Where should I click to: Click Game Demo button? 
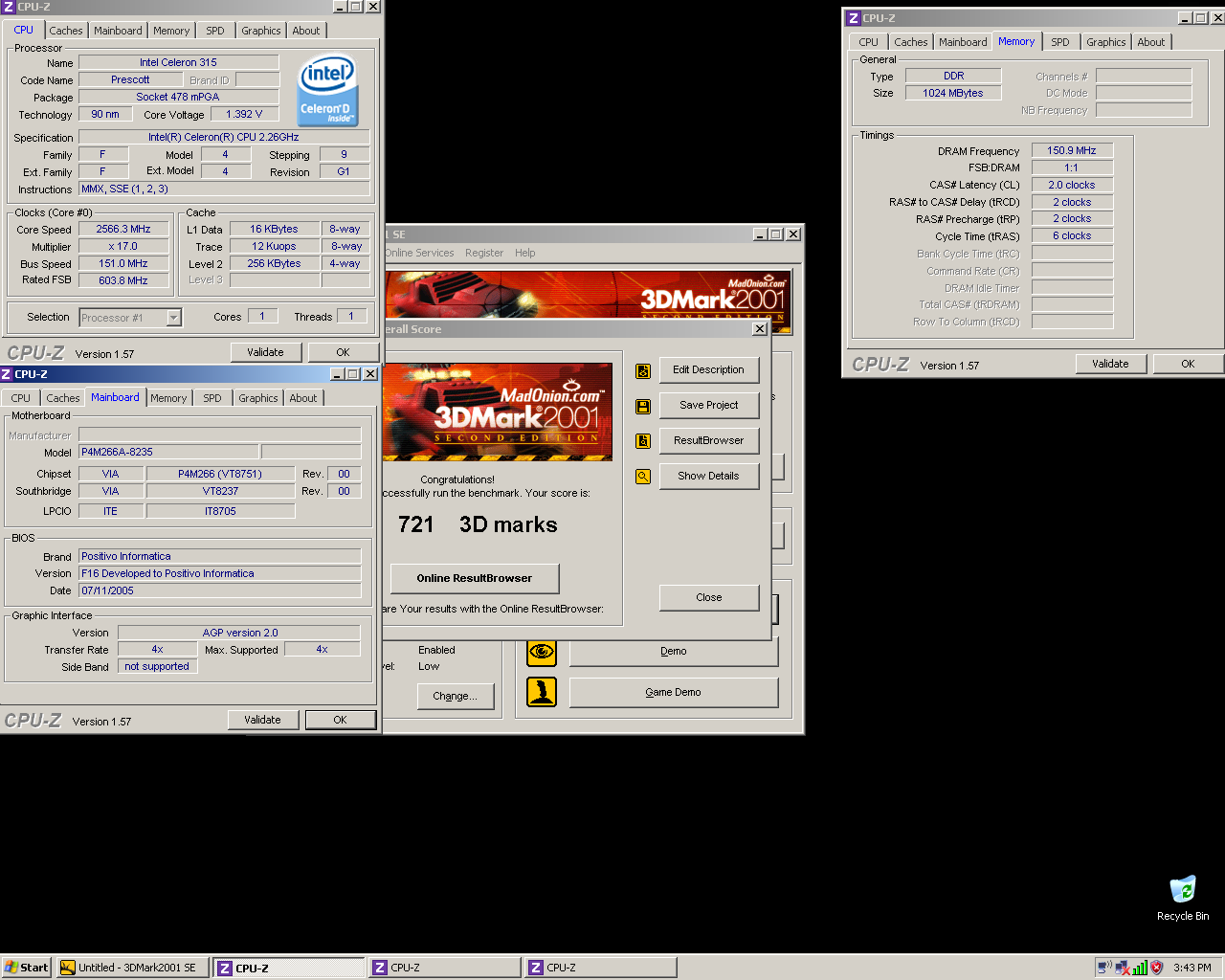(674, 692)
